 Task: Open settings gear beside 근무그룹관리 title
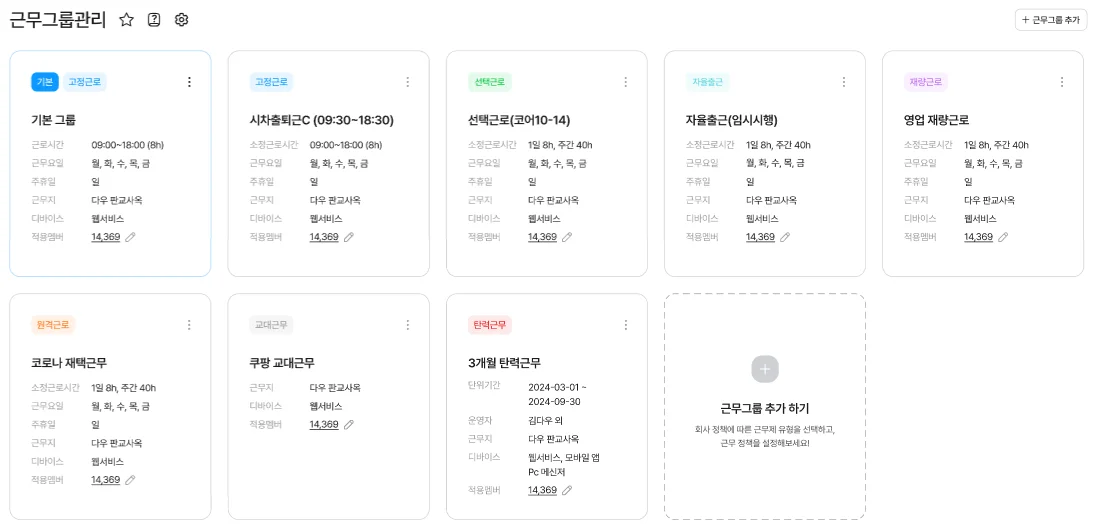coord(181,20)
